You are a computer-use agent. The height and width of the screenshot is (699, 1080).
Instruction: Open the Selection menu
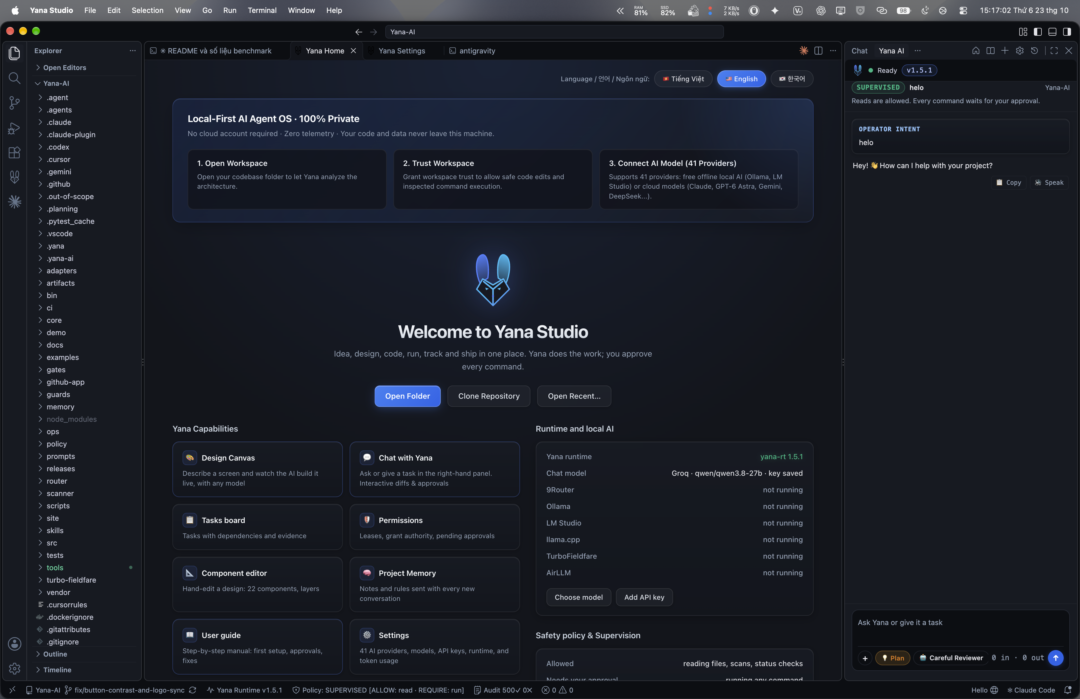(147, 10)
